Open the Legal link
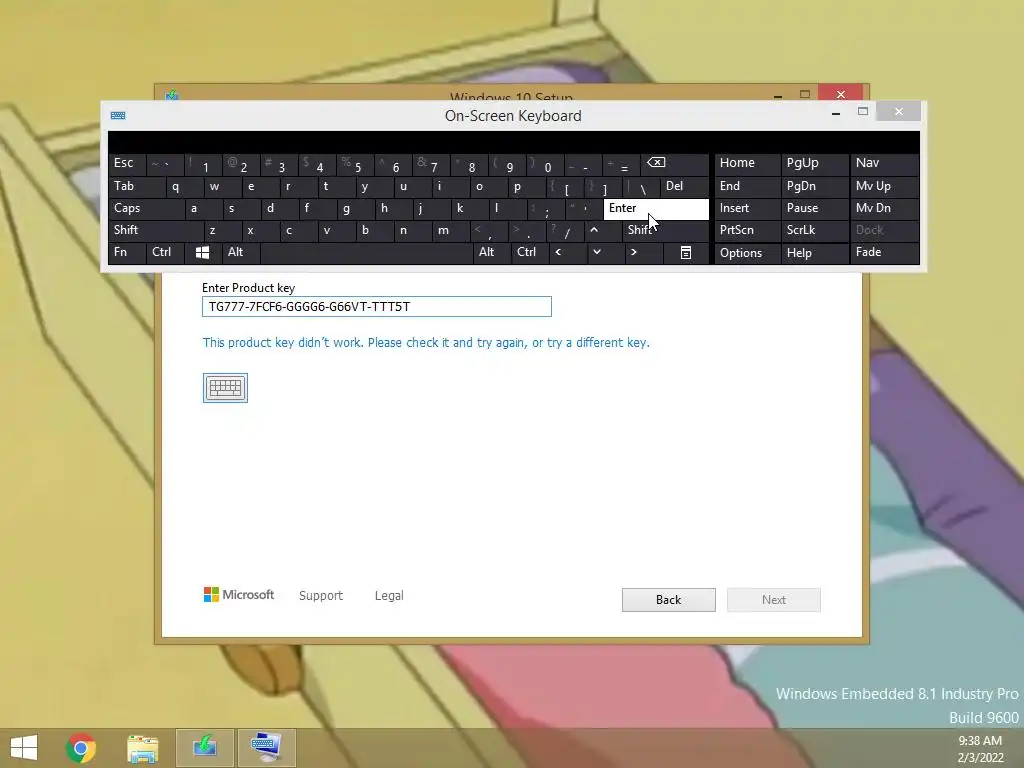The image size is (1024, 768). pos(389,596)
